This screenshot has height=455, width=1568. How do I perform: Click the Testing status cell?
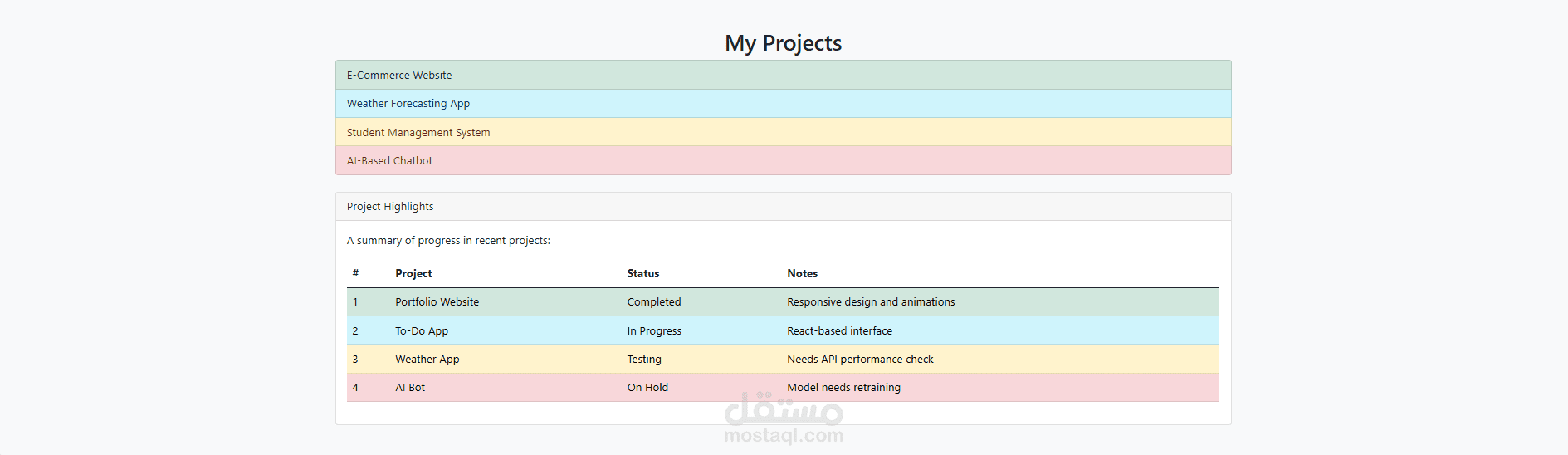click(x=644, y=360)
